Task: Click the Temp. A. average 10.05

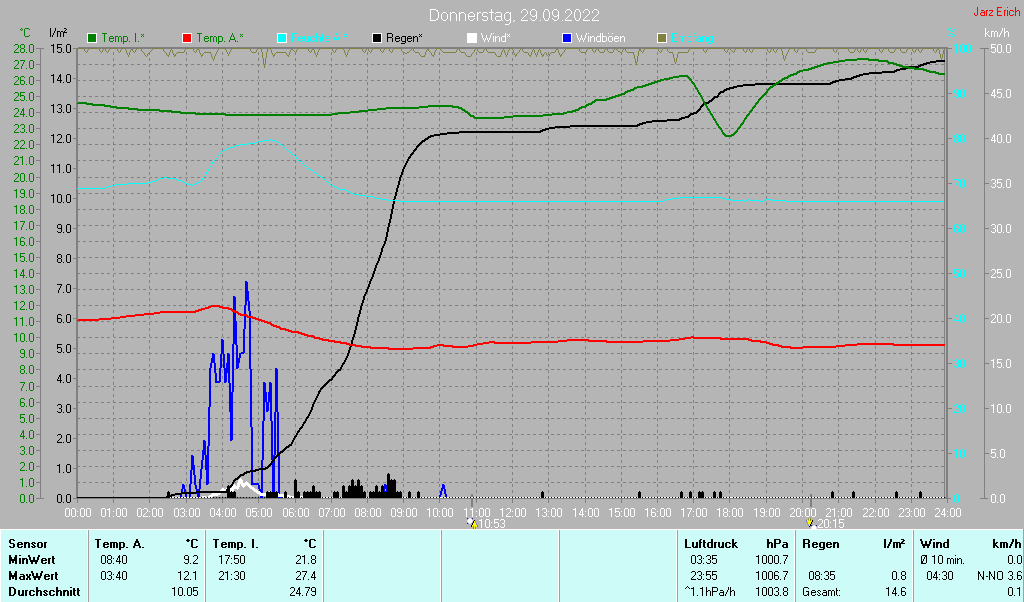Action: click(185, 592)
